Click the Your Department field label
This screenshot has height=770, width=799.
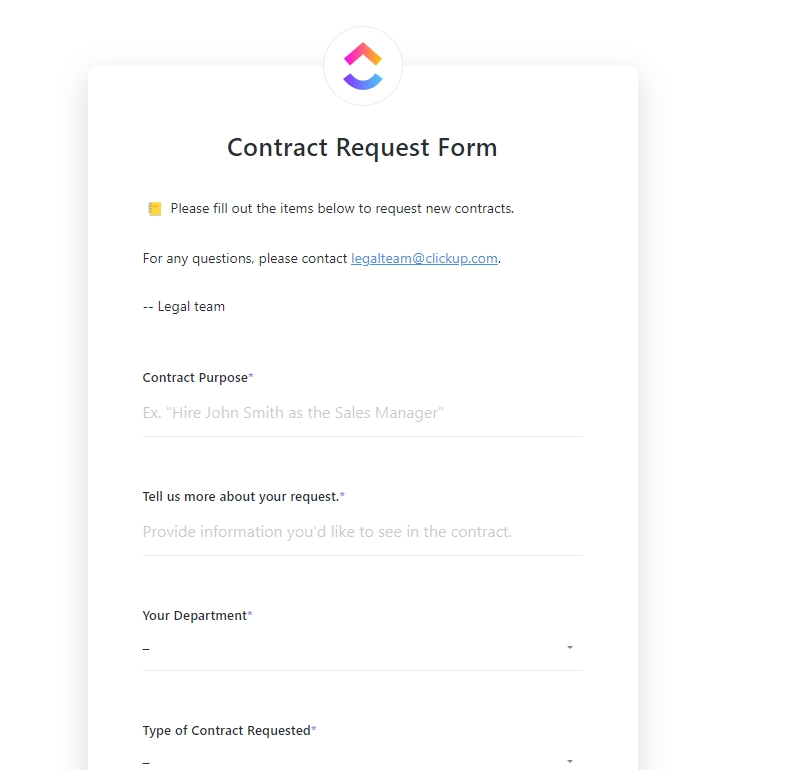tap(194, 615)
